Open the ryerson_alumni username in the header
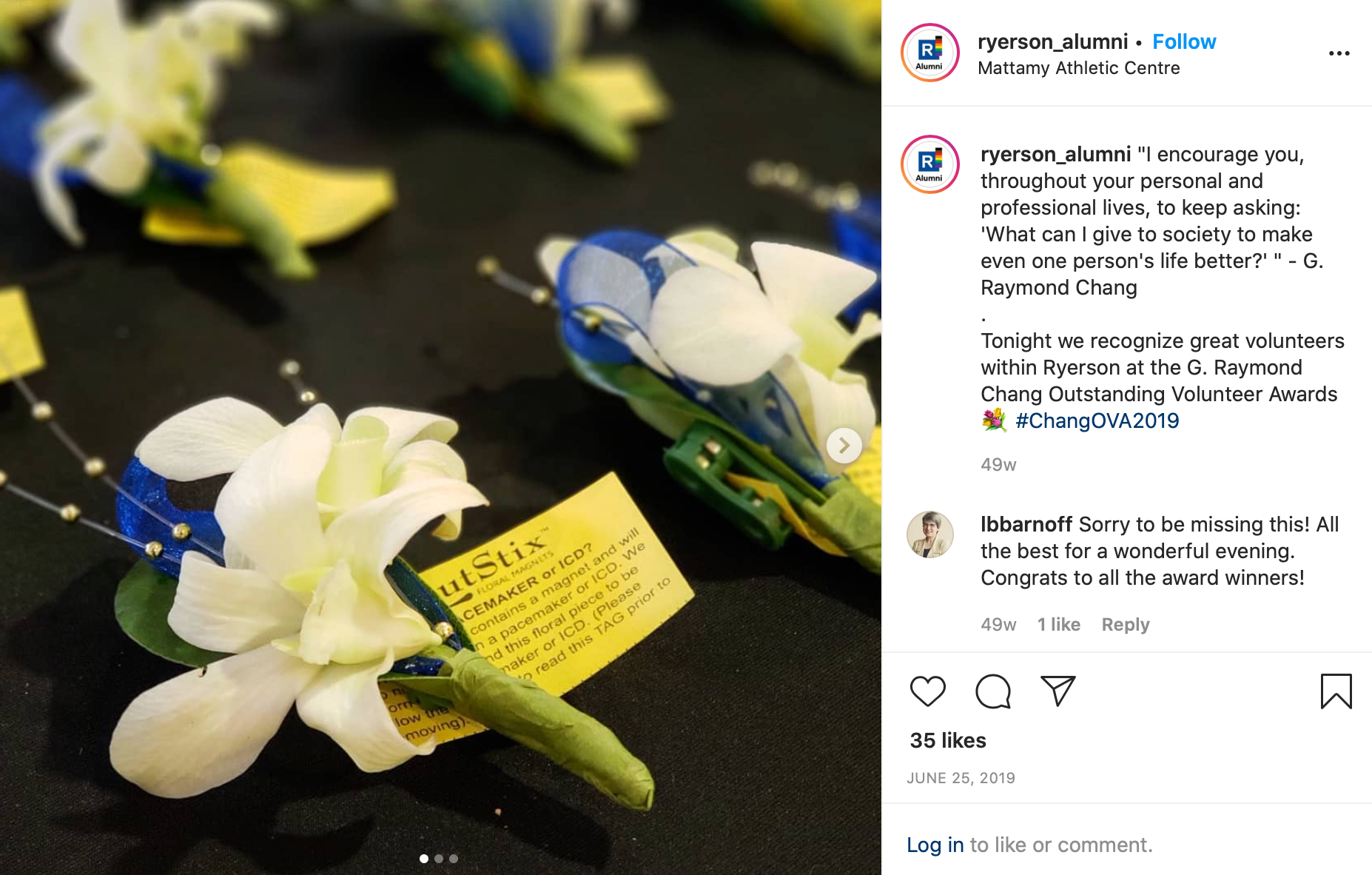The image size is (1372, 875). [1052, 41]
